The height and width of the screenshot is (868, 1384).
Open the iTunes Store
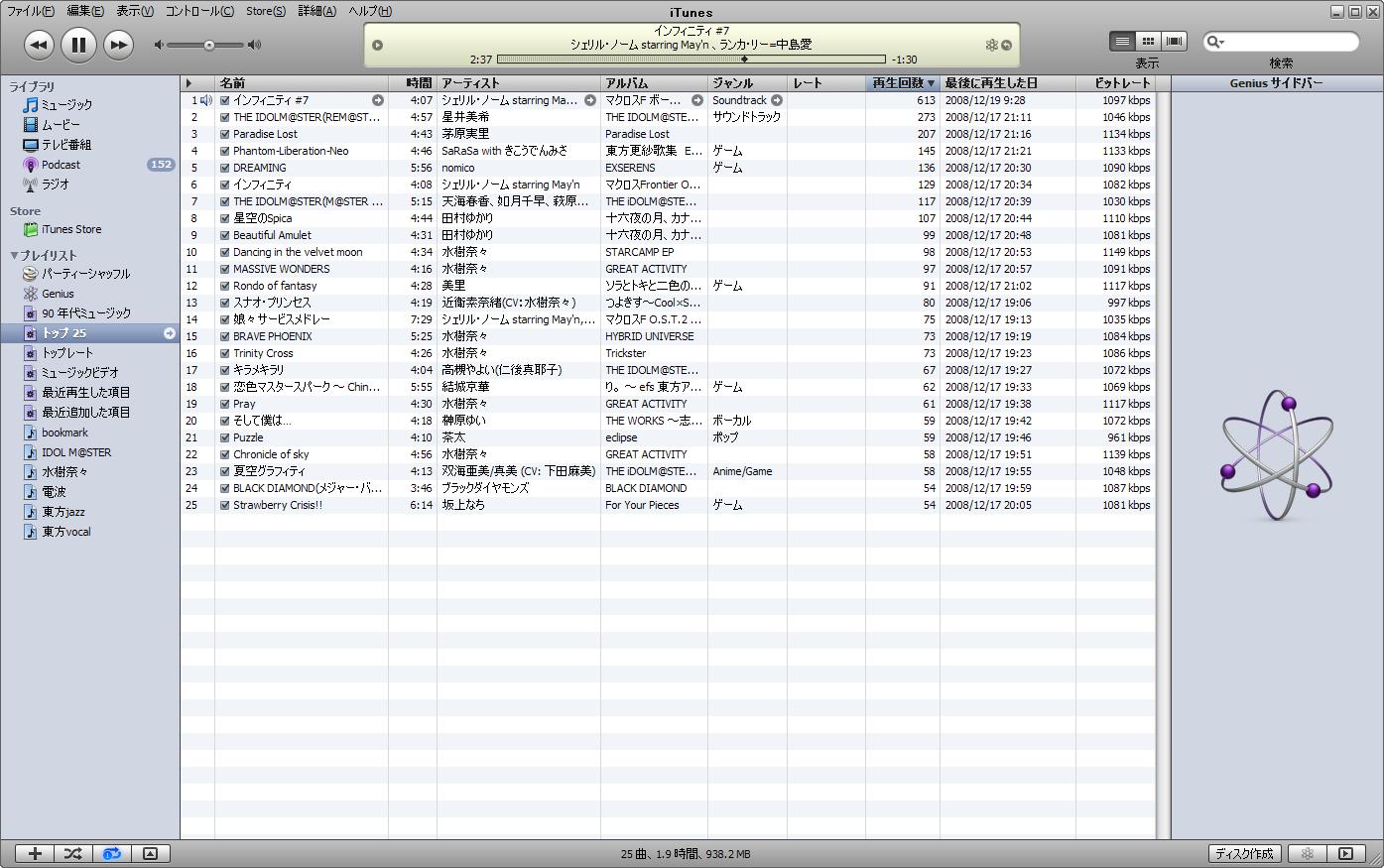(x=70, y=229)
